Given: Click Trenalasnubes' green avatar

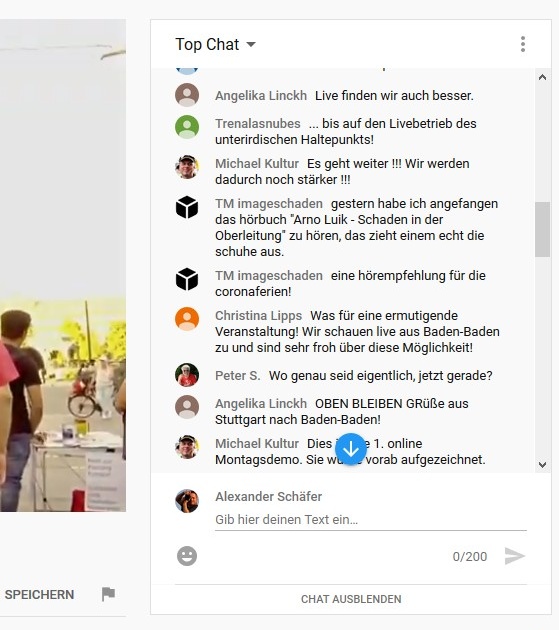Looking at the screenshot, I should [187, 127].
